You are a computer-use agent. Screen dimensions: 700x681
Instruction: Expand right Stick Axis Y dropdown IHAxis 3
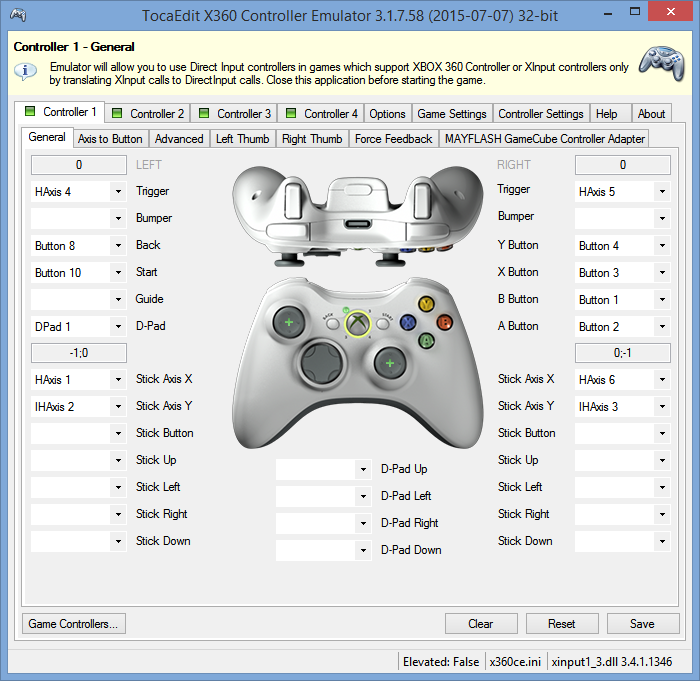click(x=662, y=406)
